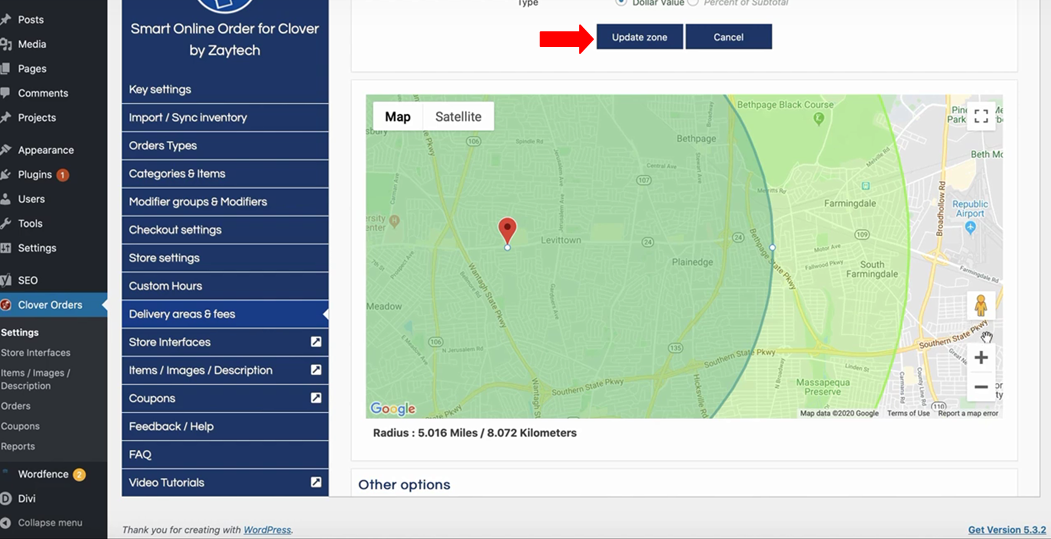Click the WordPress footer link

coord(267,530)
